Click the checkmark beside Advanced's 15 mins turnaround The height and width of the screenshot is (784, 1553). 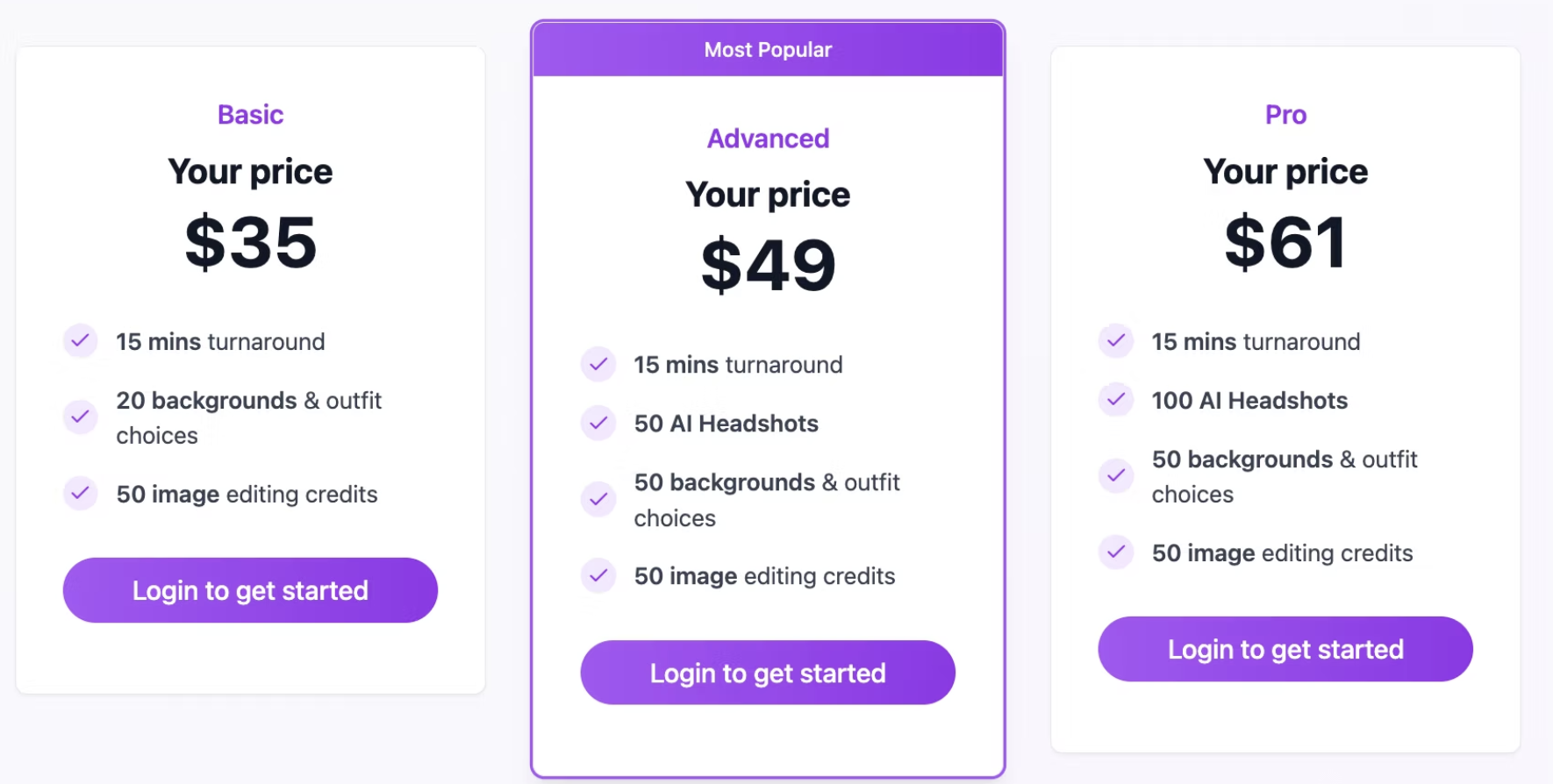598,364
